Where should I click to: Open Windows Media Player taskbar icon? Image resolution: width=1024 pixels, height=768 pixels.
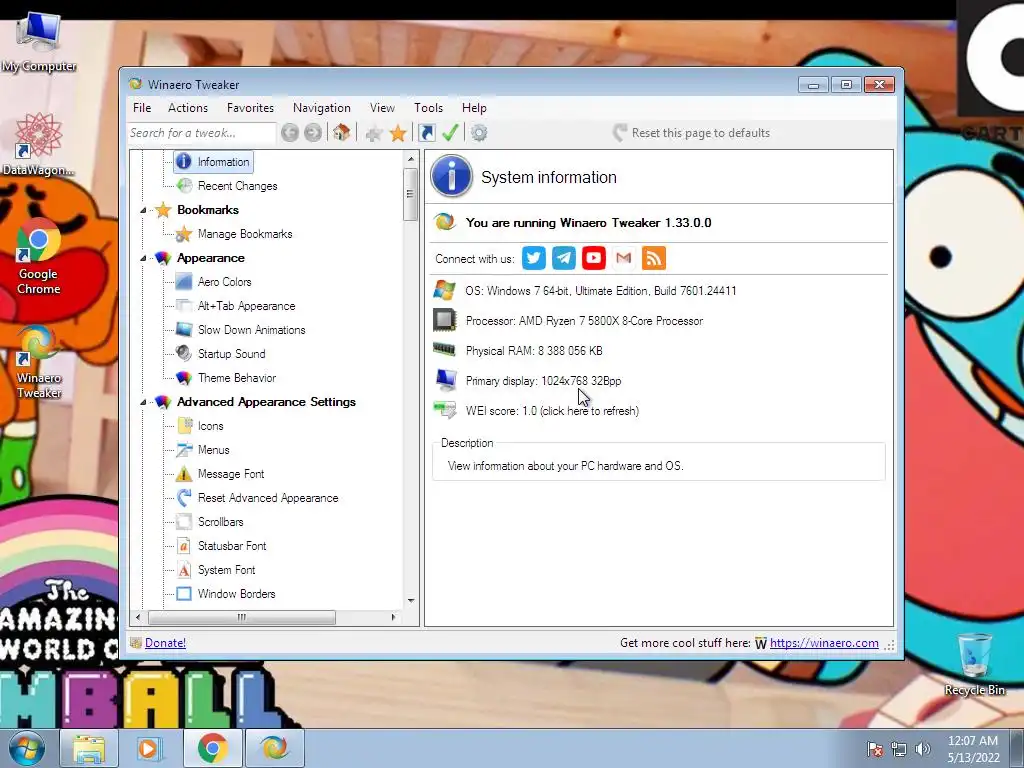[x=150, y=749]
